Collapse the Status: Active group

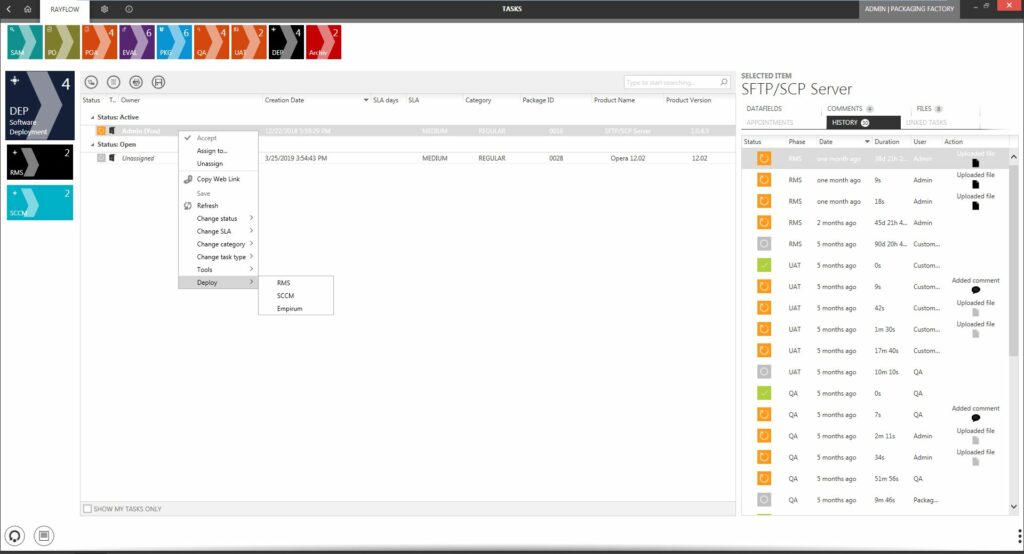click(x=92, y=118)
